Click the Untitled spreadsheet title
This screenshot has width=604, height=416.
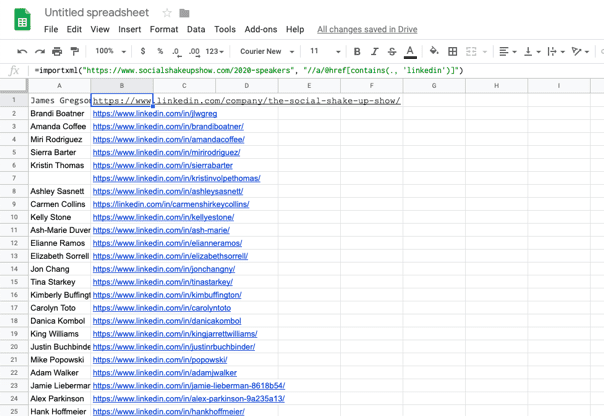(x=96, y=13)
